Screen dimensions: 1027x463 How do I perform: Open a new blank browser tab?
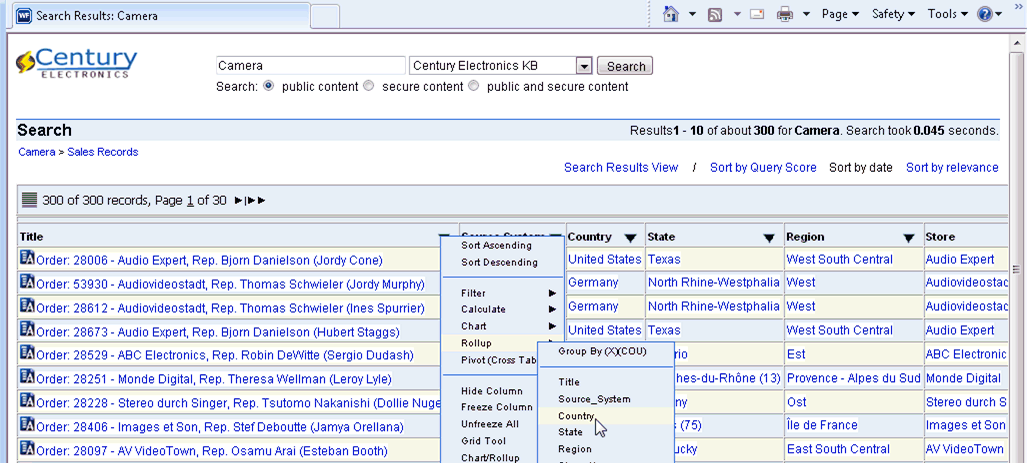[x=325, y=16]
